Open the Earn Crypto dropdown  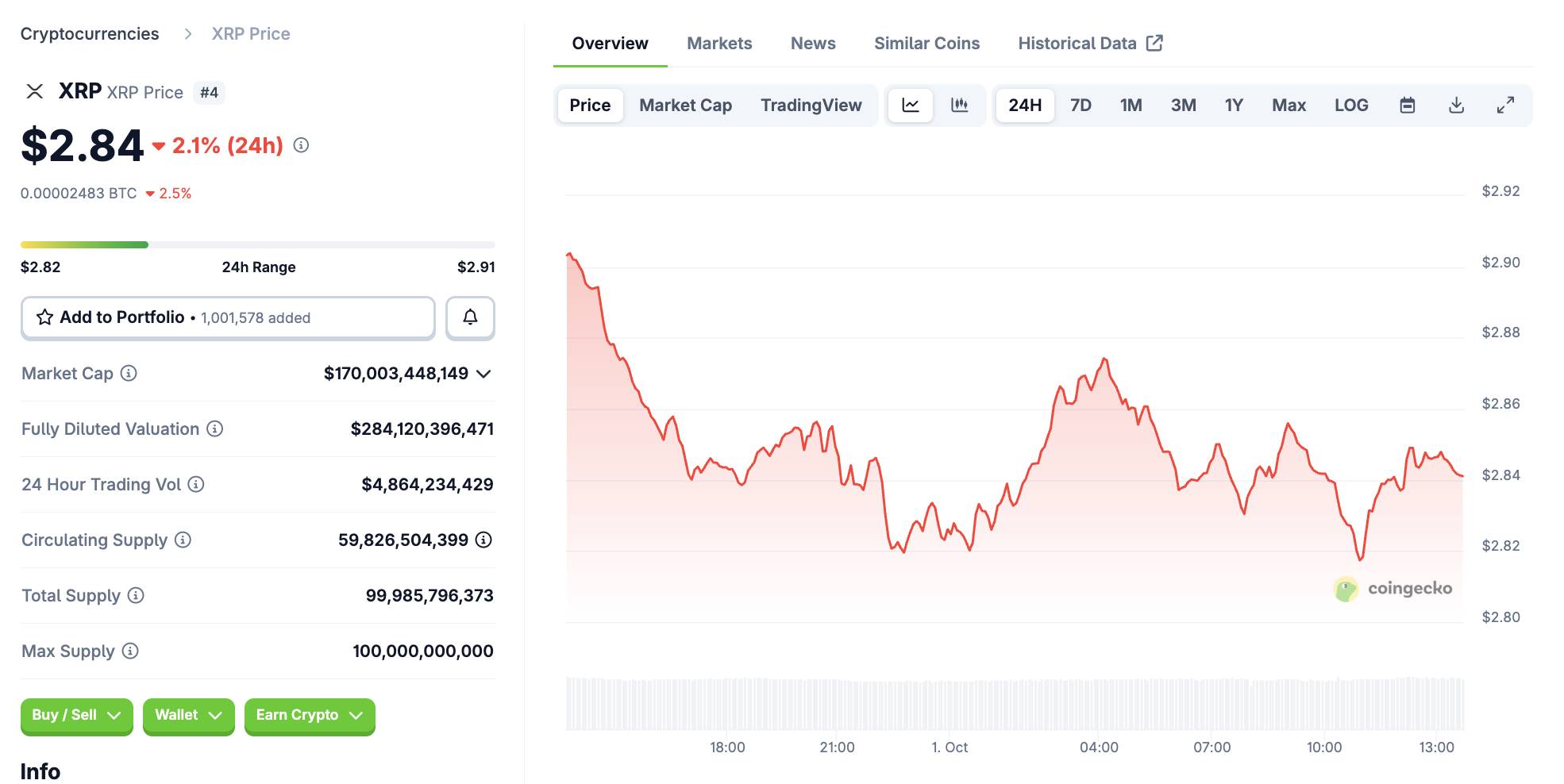[x=309, y=715]
